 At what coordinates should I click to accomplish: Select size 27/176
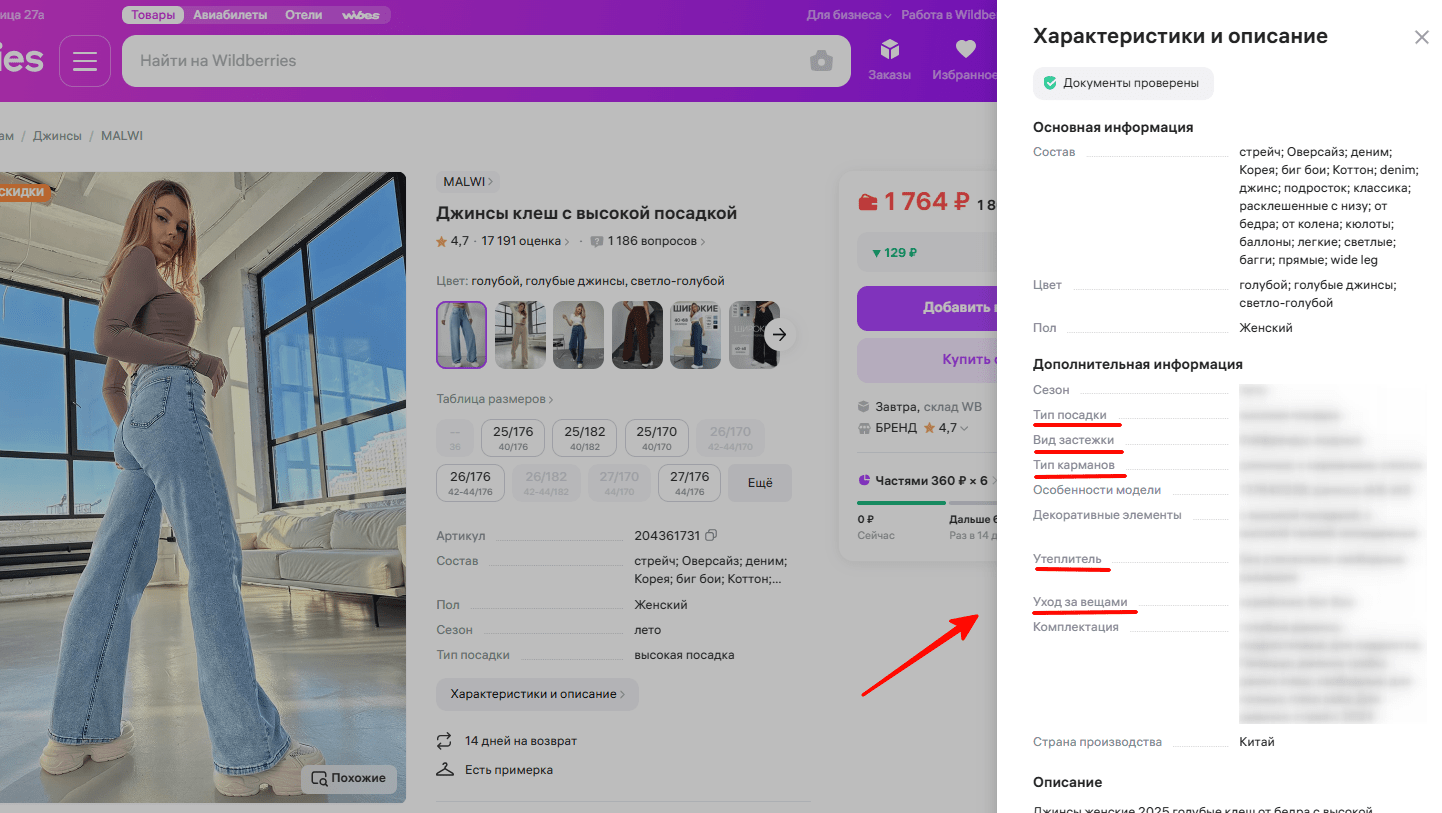pyautogui.click(x=689, y=483)
